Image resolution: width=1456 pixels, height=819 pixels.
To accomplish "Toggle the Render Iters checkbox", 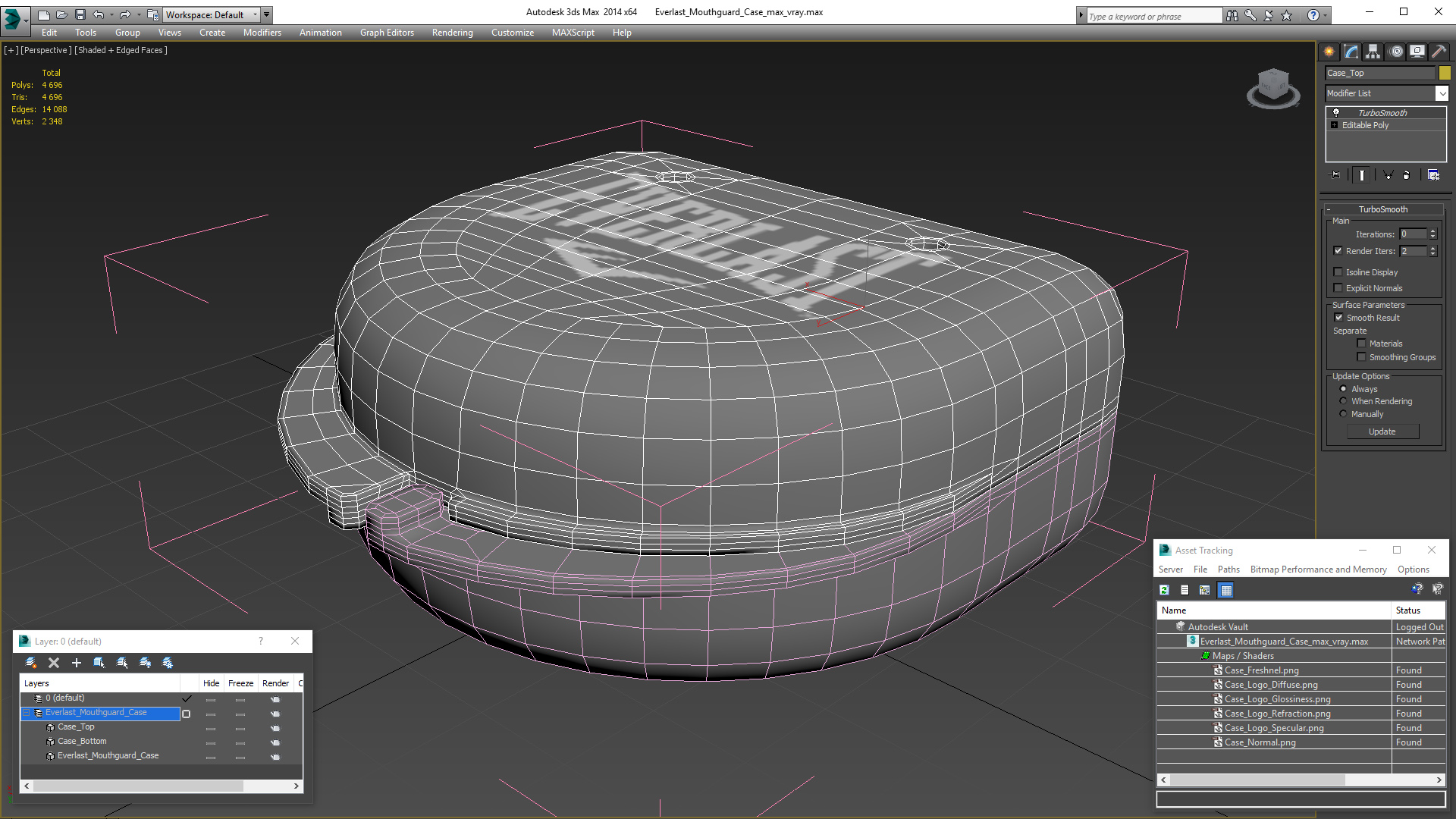I will click(x=1338, y=251).
